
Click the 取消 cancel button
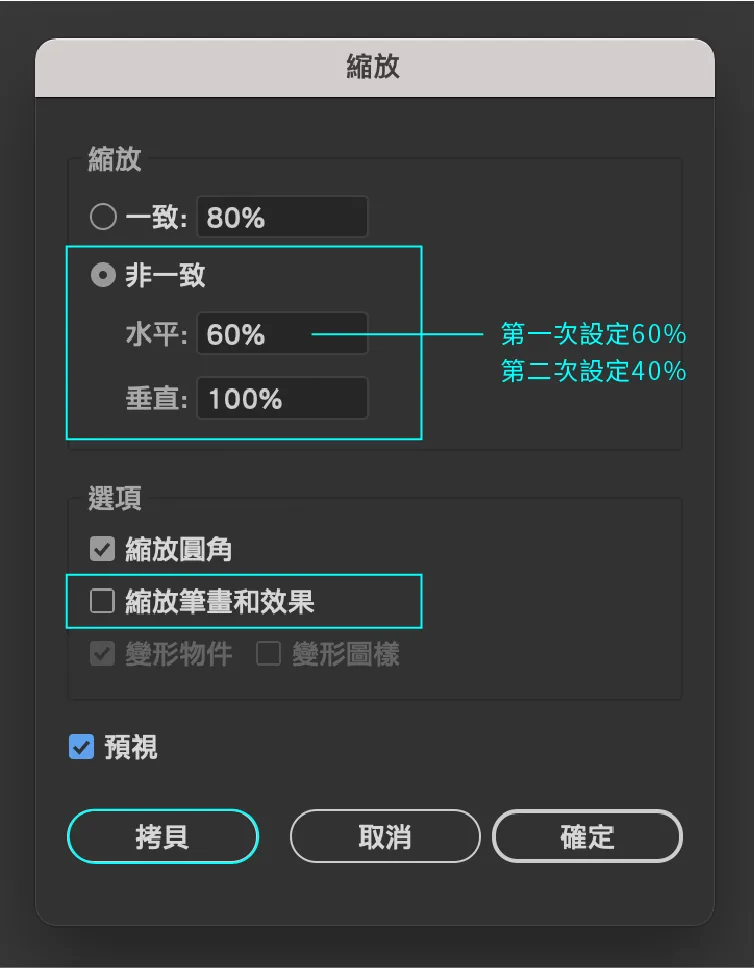tap(385, 836)
